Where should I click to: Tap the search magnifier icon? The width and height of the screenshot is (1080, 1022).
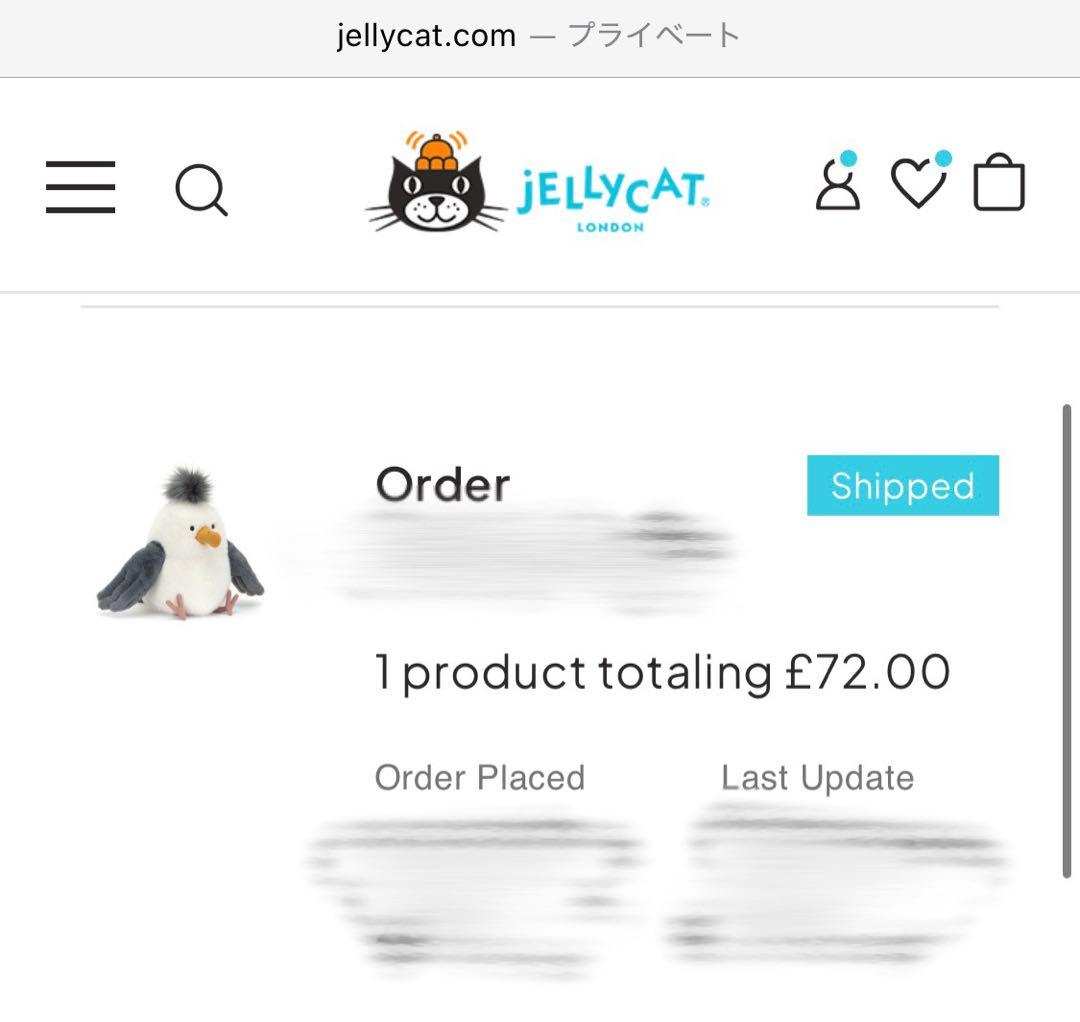click(x=201, y=190)
